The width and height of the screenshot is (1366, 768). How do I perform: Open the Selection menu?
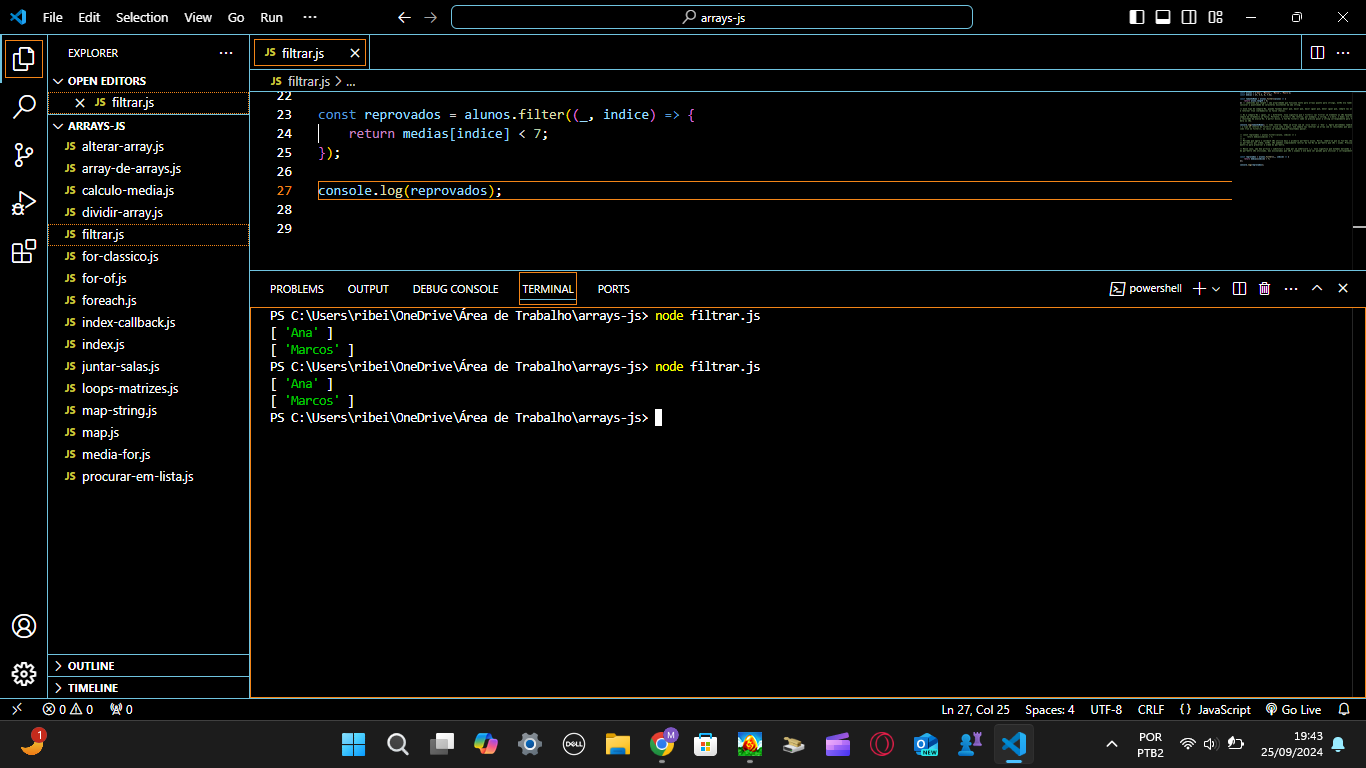(x=142, y=17)
